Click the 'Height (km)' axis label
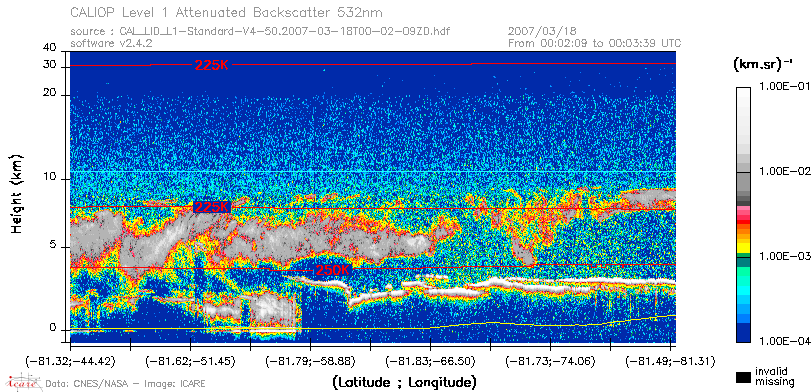Viewport: 811px width, 392px height. coord(17,193)
